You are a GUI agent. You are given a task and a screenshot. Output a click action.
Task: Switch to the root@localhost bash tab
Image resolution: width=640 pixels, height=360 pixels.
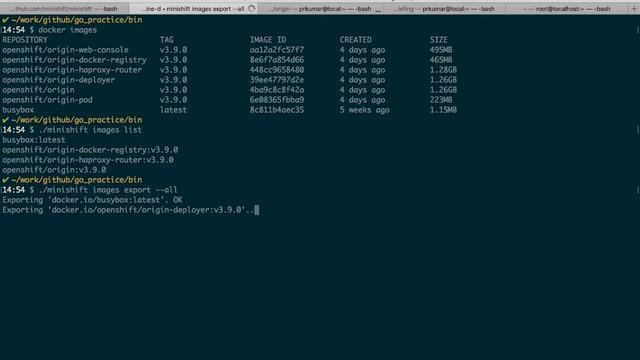coord(567,9)
